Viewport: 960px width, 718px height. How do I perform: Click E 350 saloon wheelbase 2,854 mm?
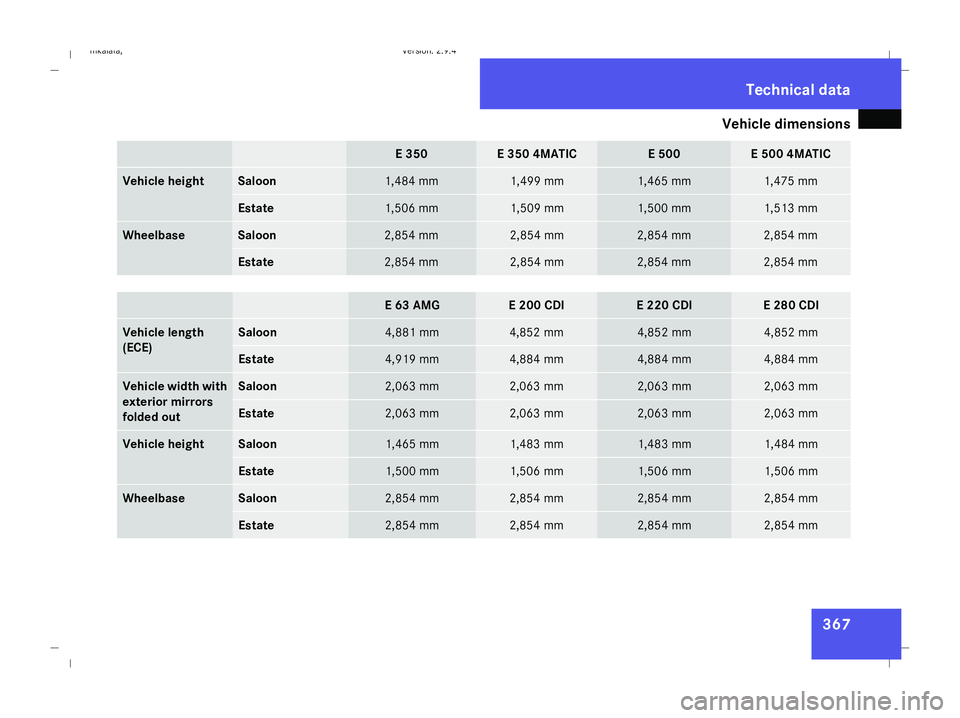click(411, 235)
